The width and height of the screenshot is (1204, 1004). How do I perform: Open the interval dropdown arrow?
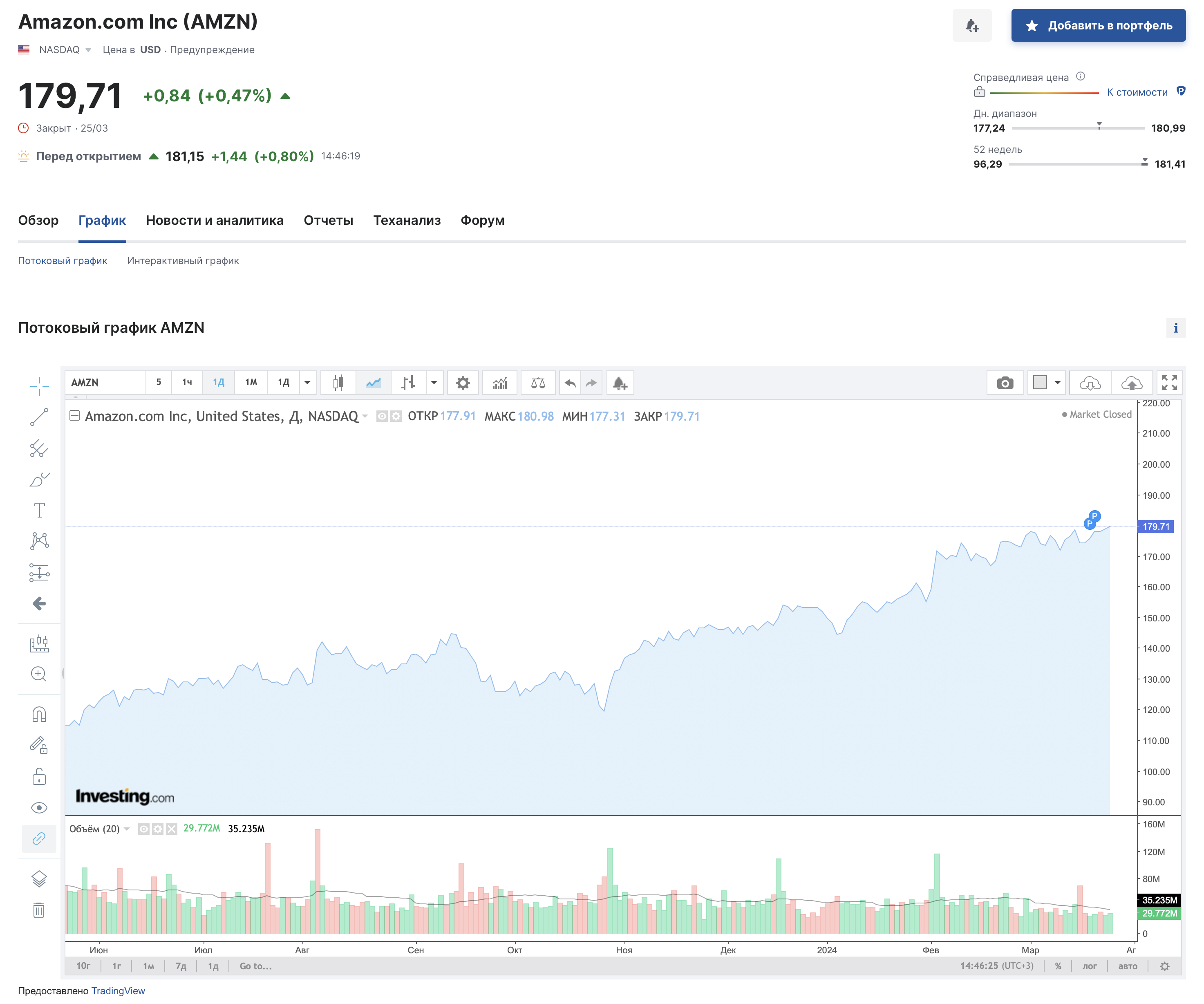click(307, 383)
